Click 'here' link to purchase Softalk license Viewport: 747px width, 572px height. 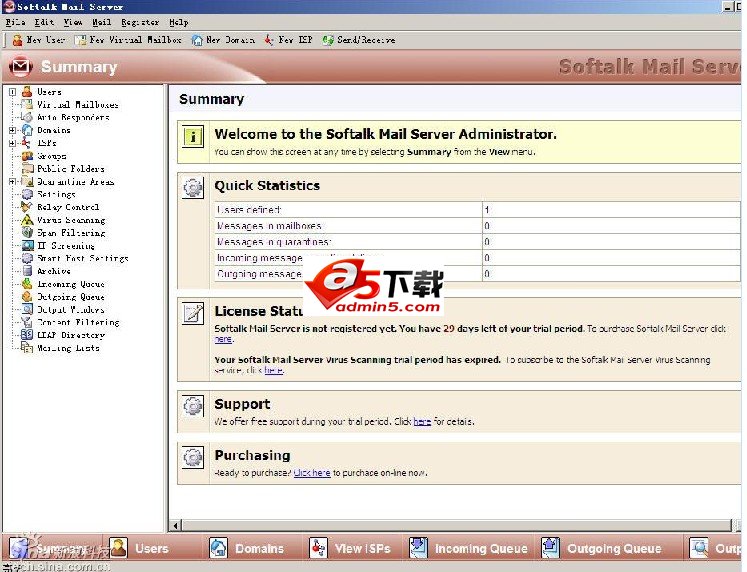(x=223, y=339)
